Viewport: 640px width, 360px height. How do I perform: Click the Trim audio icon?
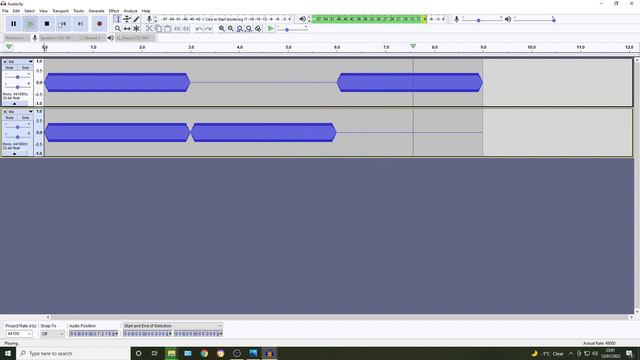click(x=177, y=29)
